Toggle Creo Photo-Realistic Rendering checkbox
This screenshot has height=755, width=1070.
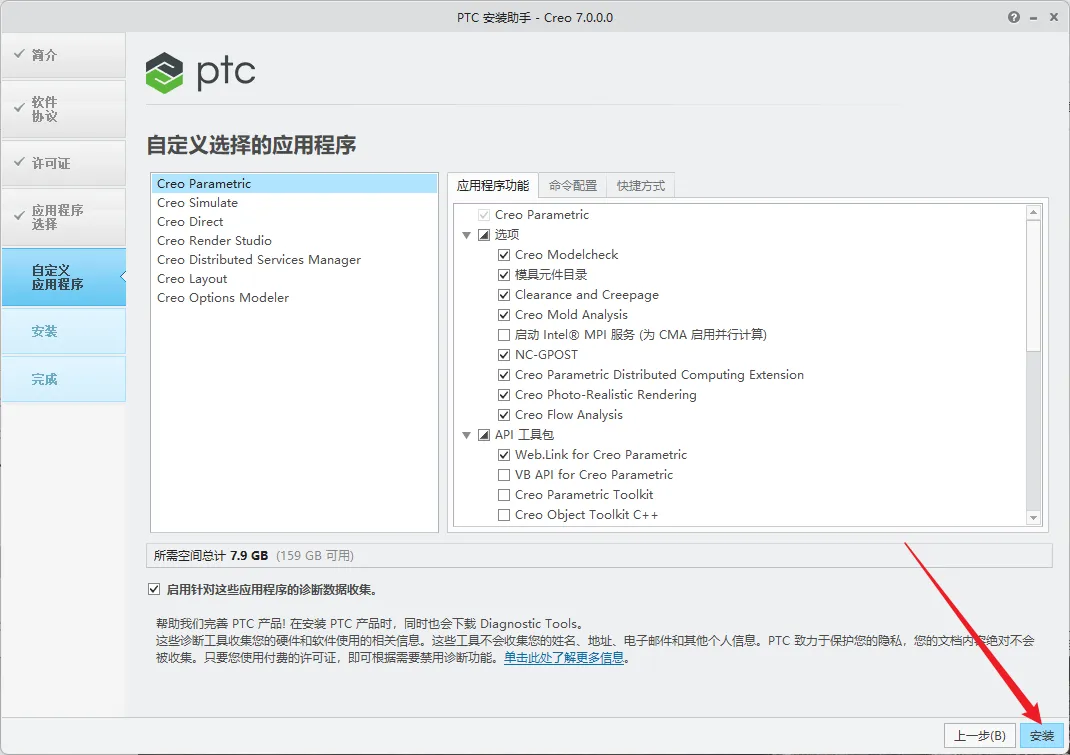504,395
